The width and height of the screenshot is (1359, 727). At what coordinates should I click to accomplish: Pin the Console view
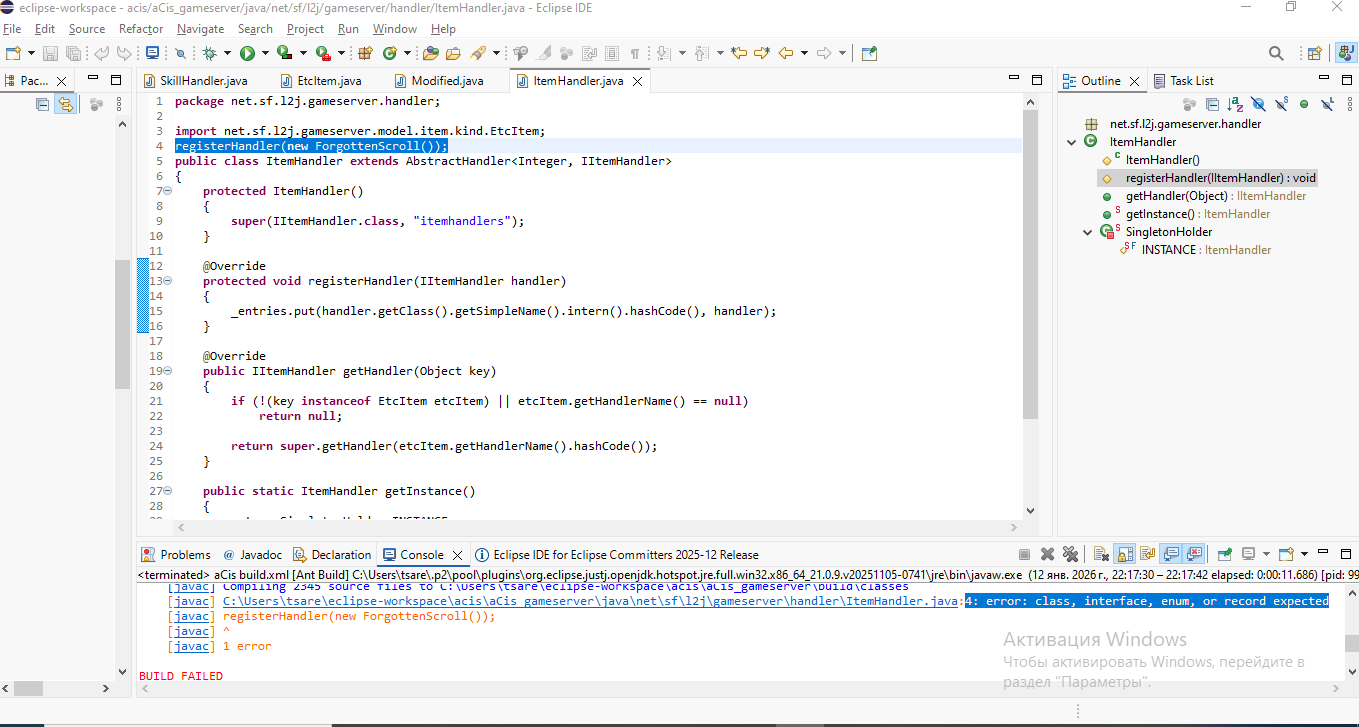[1223, 554]
